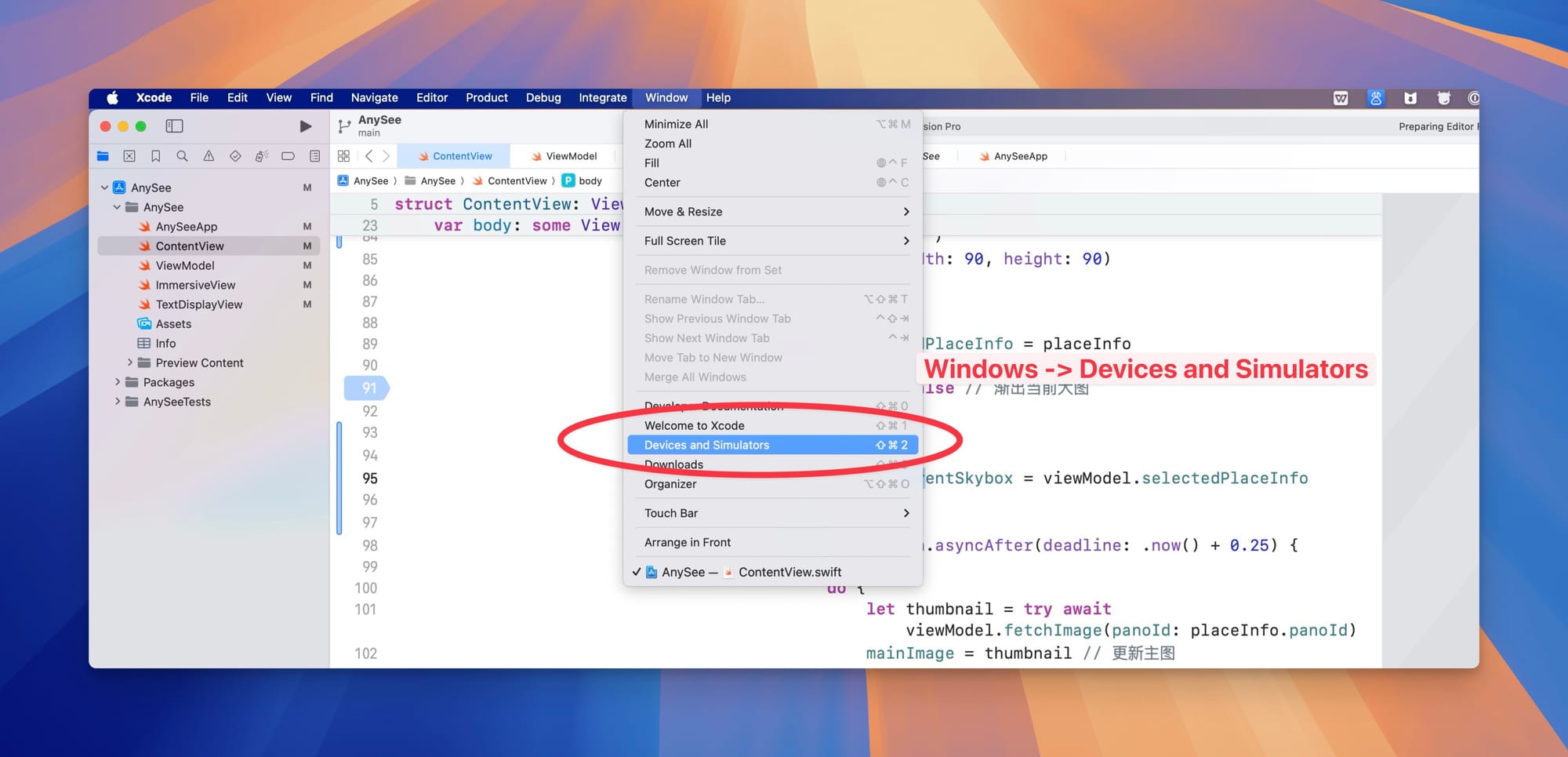Click the related items grid icon
The image size is (1568, 757).
point(343,156)
